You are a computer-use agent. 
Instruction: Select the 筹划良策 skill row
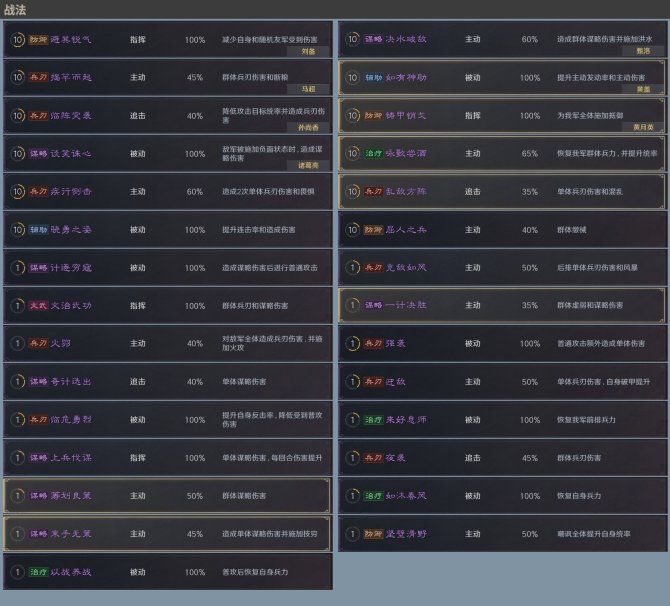point(166,496)
